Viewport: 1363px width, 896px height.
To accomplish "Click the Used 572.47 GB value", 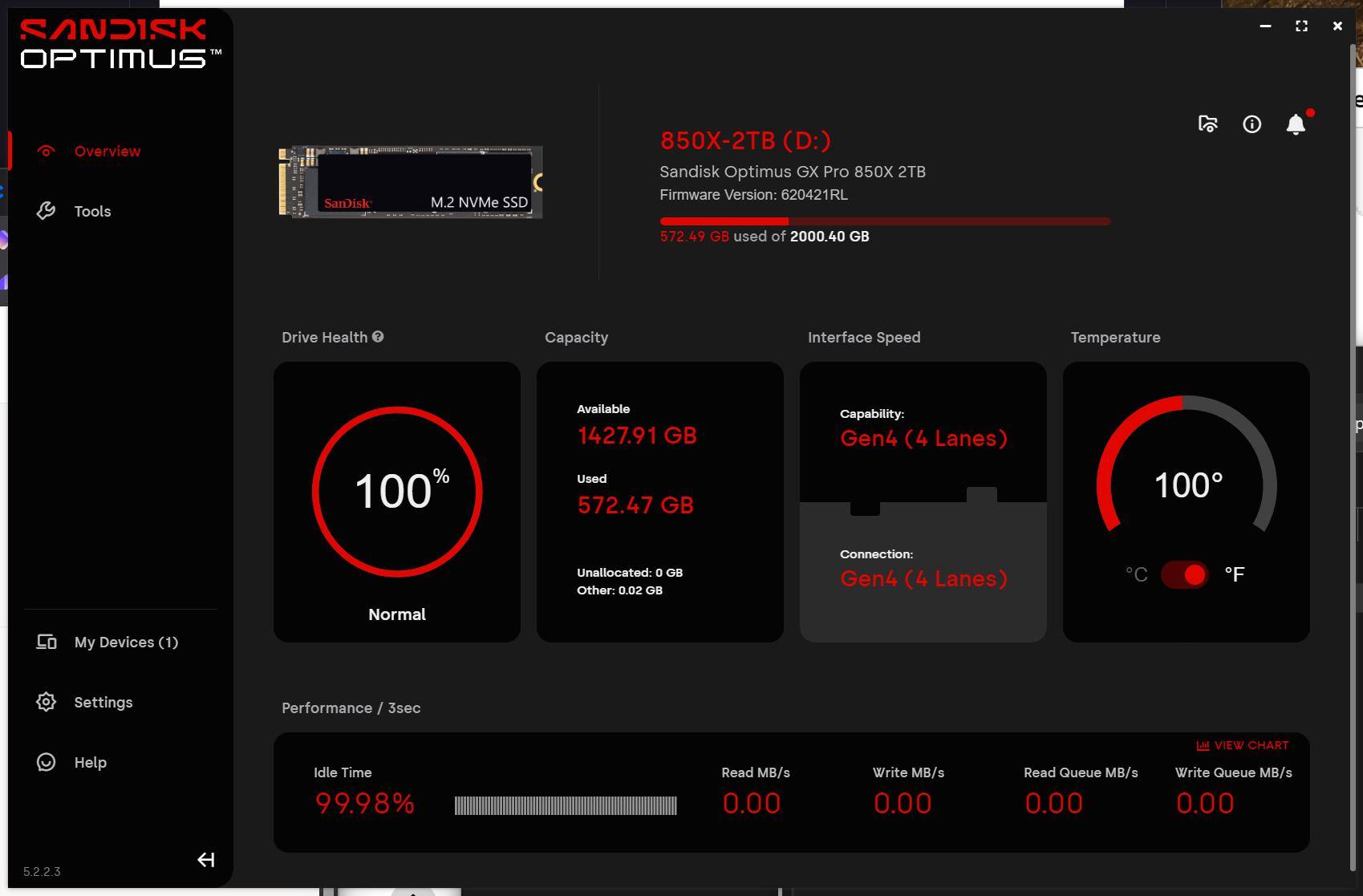I will pos(635,505).
